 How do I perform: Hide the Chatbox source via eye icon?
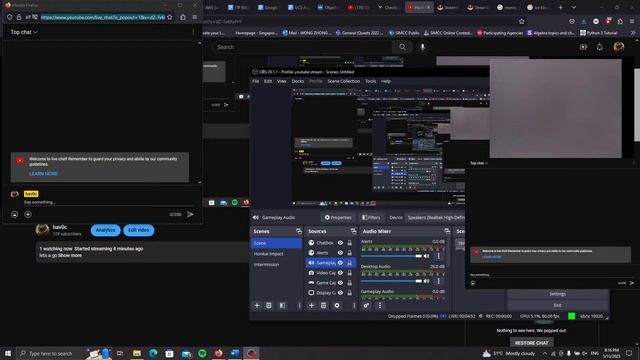340,243
